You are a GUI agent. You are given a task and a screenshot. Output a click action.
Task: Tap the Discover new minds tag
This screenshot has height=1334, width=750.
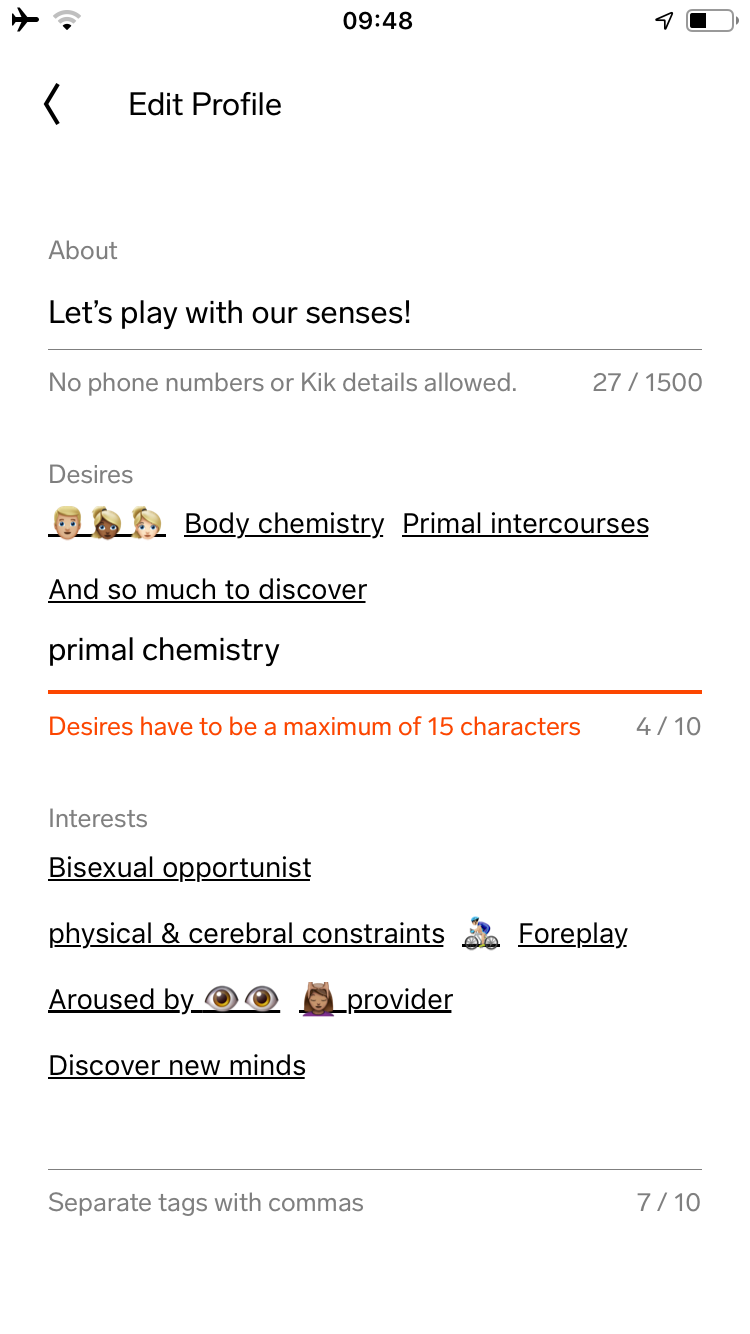(x=177, y=1065)
